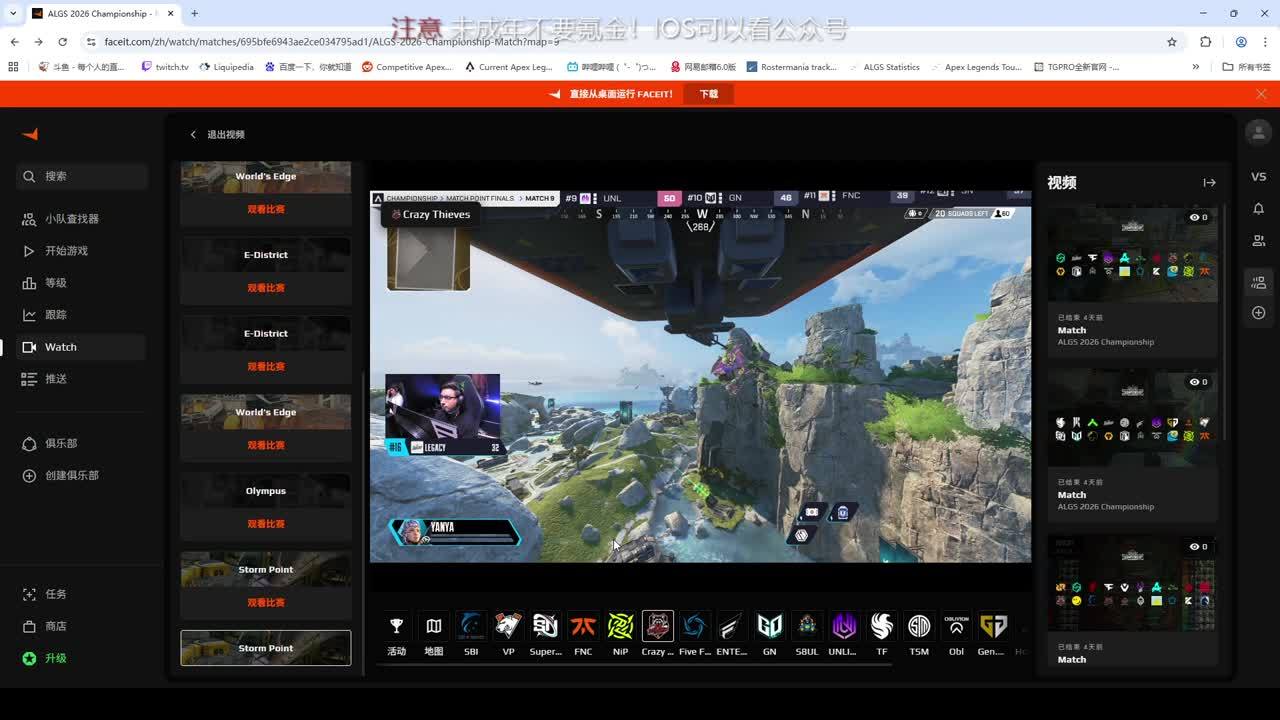This screenshot has width=1280, height=720.
Task: Click the 下载 download button in banner
Action: coord(709,94)
